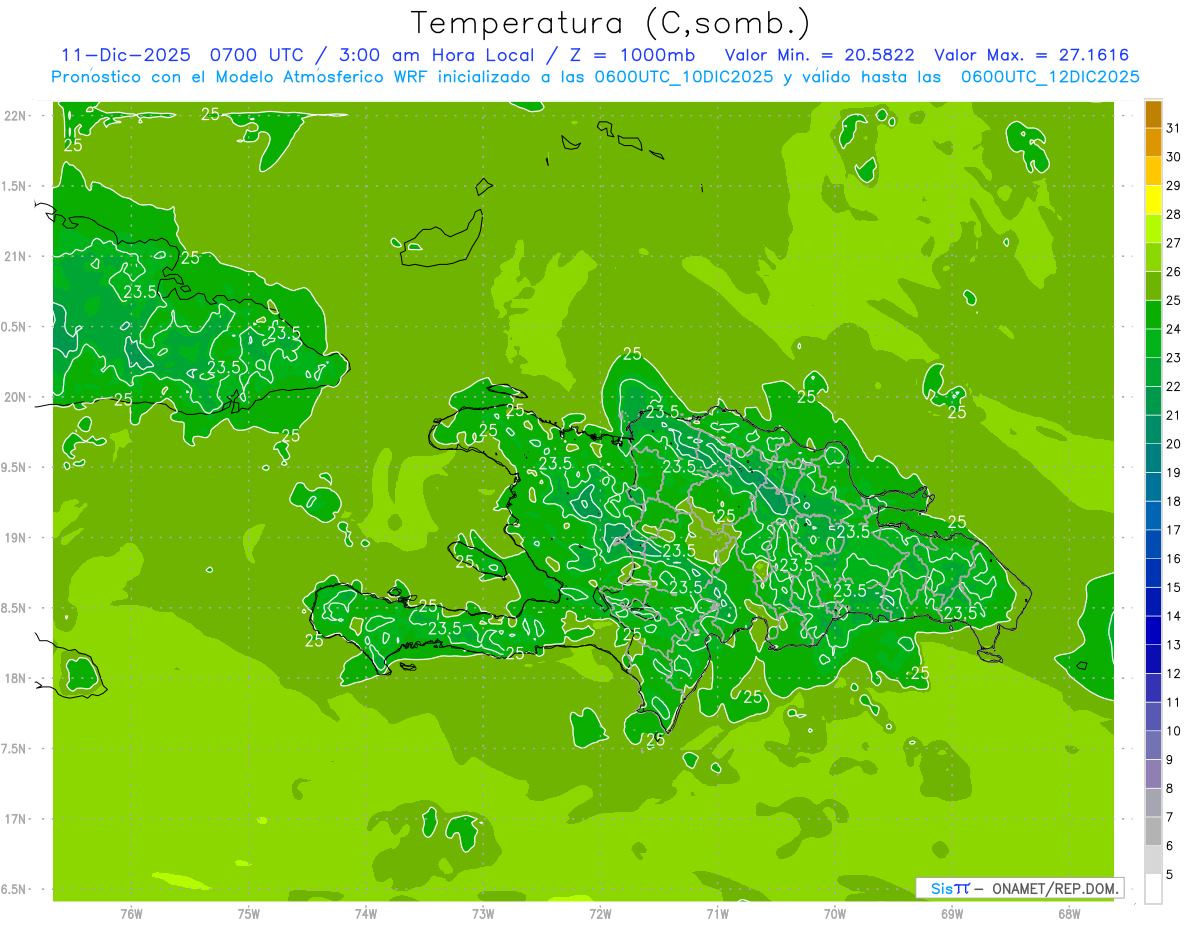Select the 'Valor Max. = 27.1616' text
Viewport: 1200px width, 927px height.
click(1032, 55)
